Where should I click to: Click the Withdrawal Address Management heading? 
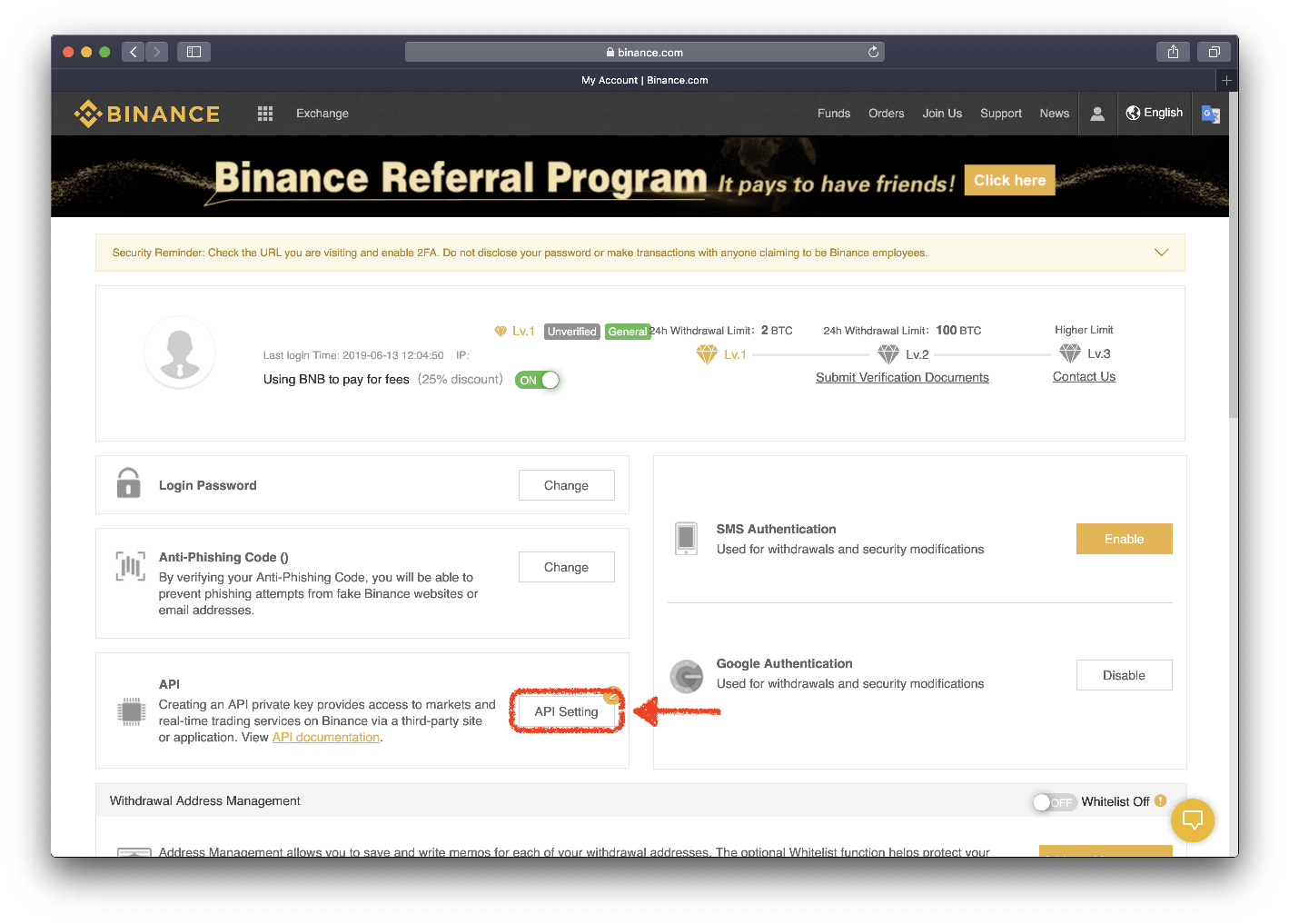pyautogui.click(x=205, y=800)
